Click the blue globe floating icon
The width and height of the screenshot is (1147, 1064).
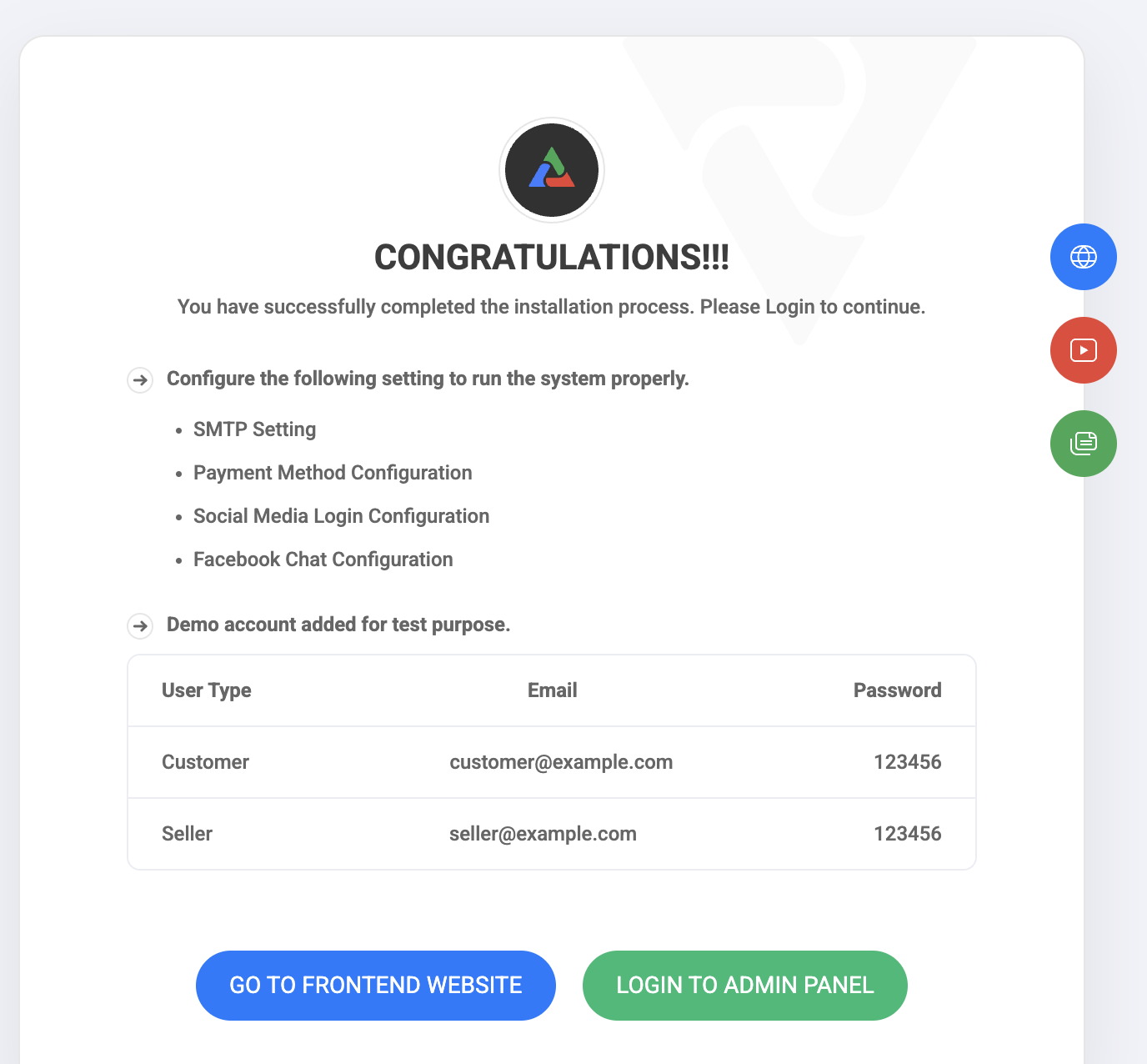(x=1083, y=257)
